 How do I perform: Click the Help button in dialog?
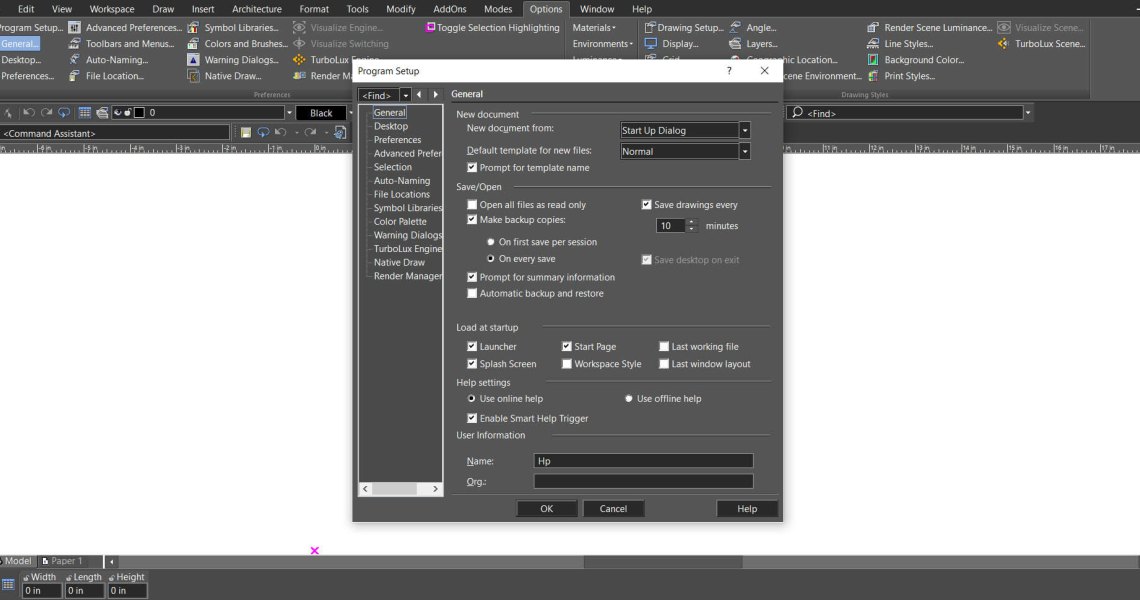click(747, 508)
